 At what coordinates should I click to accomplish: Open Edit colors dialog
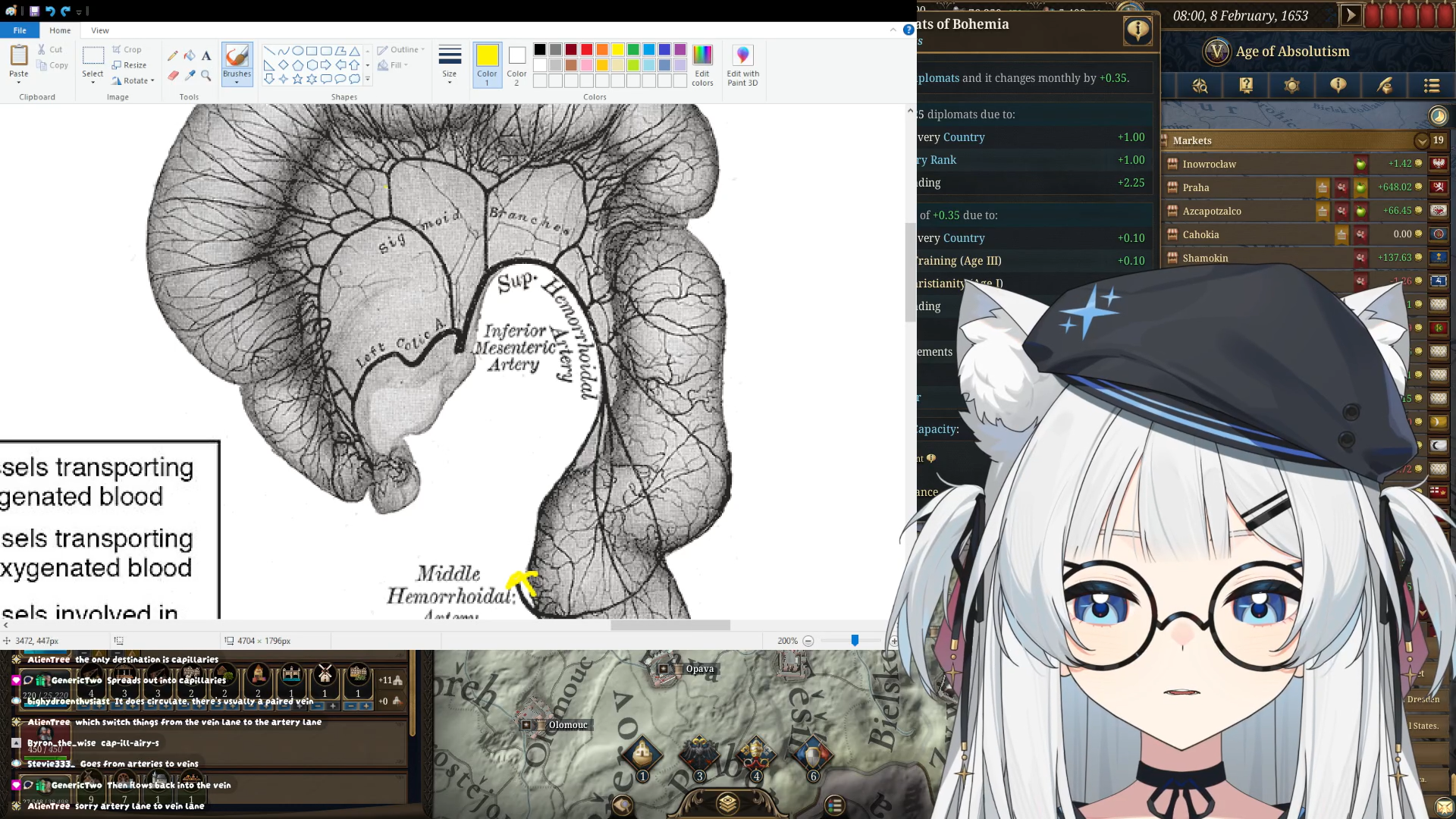(702, 64)
